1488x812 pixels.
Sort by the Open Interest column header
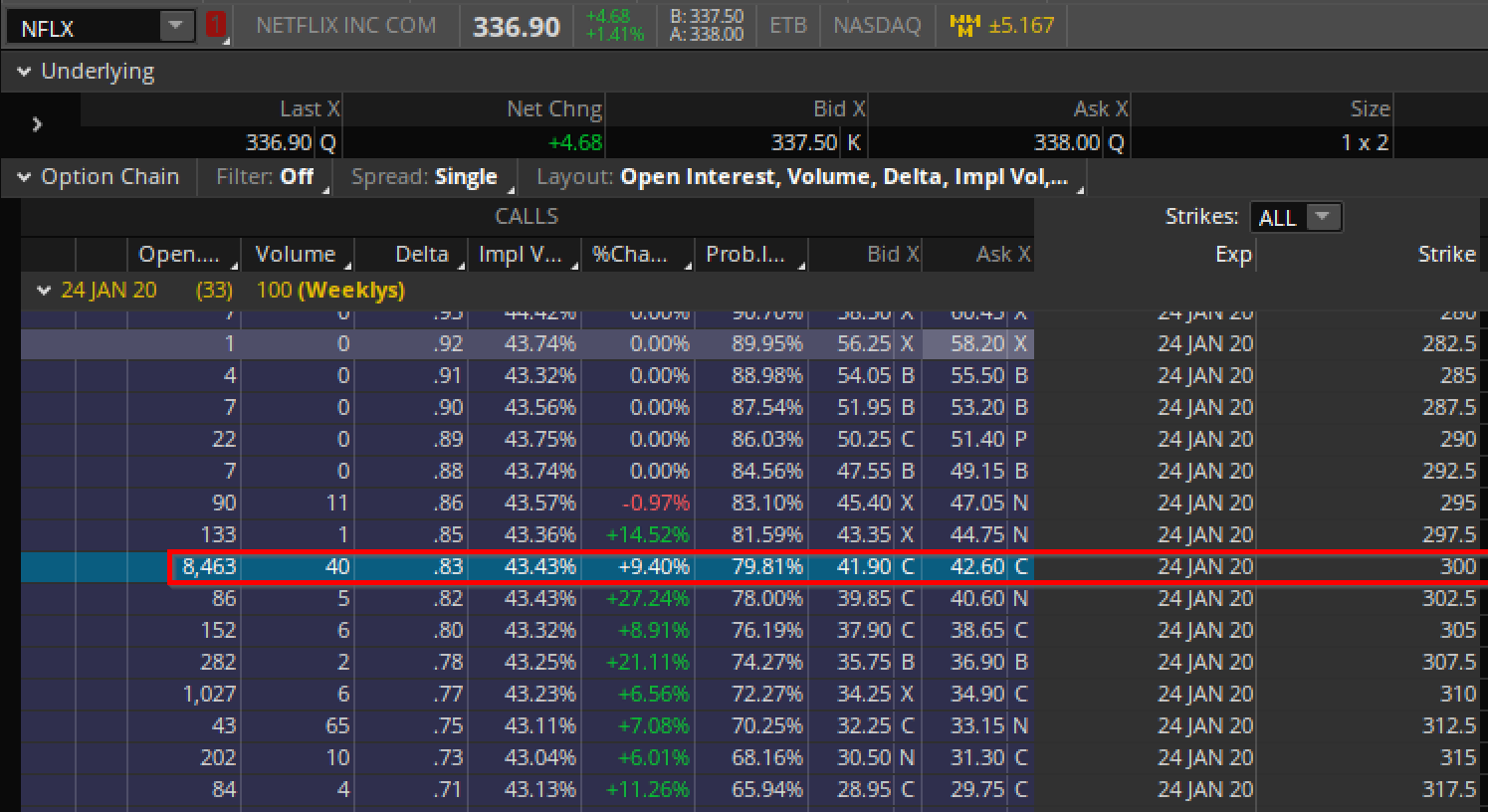click(x=184, y=255)
